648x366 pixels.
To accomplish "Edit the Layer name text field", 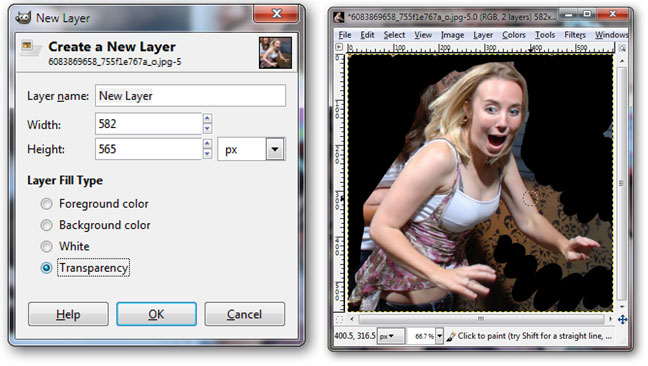I will coord(190,96).
